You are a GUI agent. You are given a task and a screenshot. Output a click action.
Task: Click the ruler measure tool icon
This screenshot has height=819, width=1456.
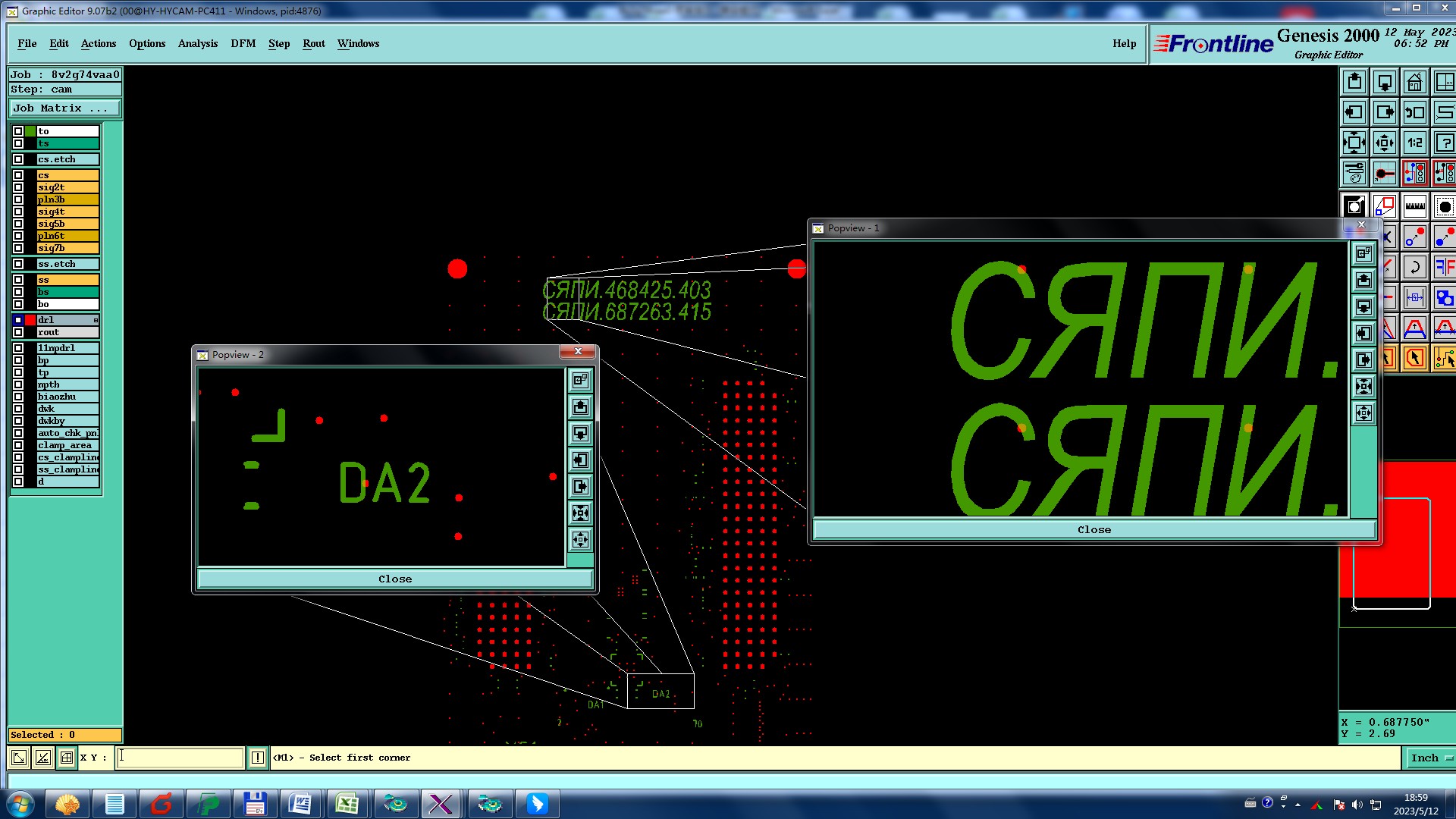(1414, 206)
